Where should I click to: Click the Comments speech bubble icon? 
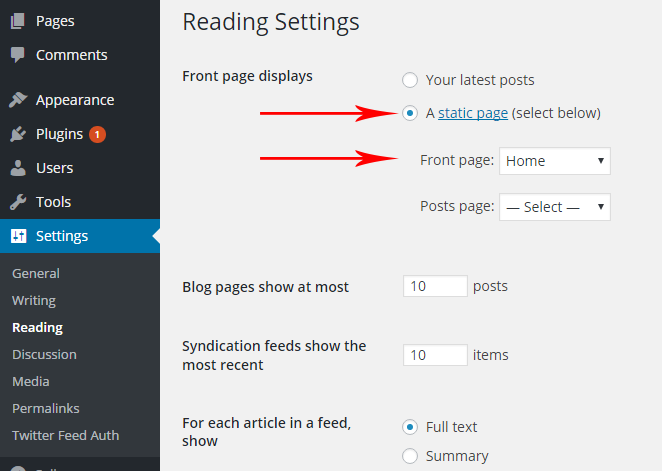tap(18, 55)
